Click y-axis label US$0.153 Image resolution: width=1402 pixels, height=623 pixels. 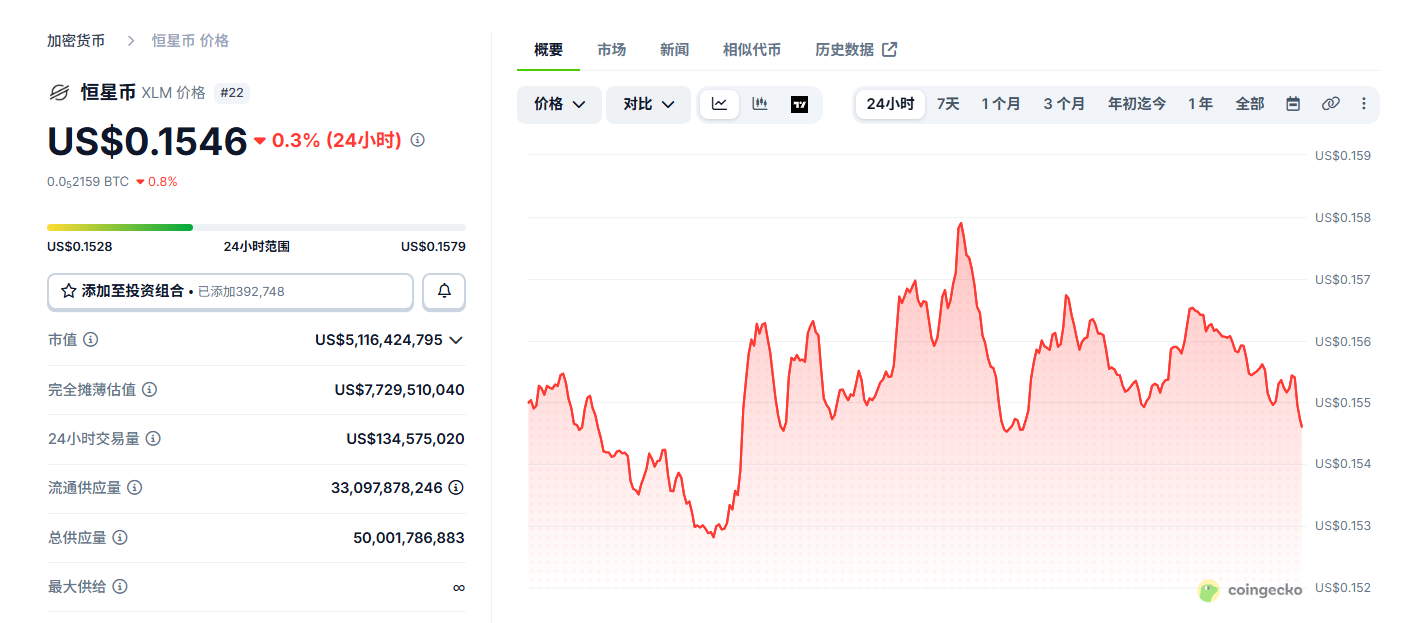tap(1343, 526)
